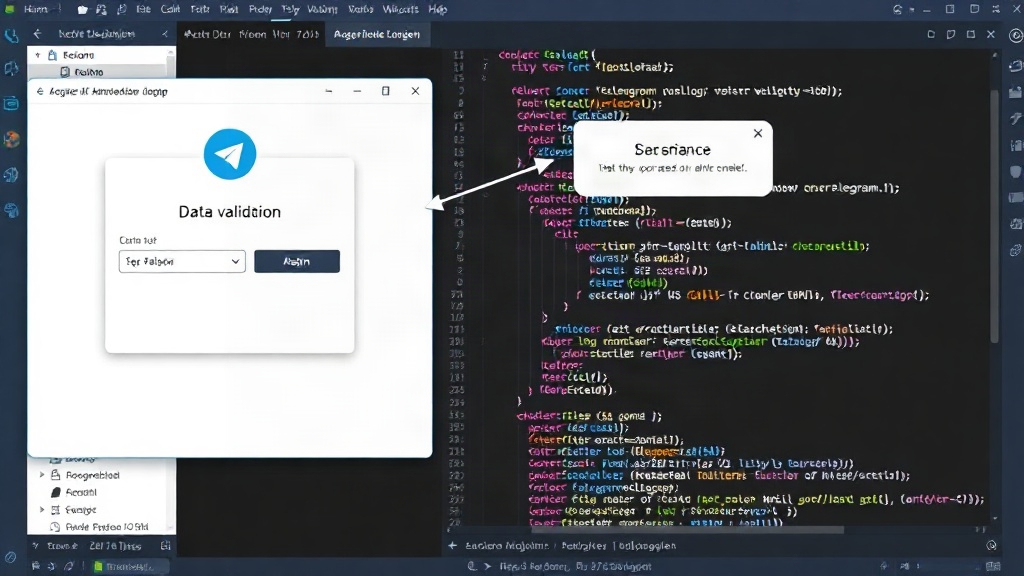The height and width of the screenshot is (576, 1024).
Task: Open the Tely menu
Action: tap(290, 10)
